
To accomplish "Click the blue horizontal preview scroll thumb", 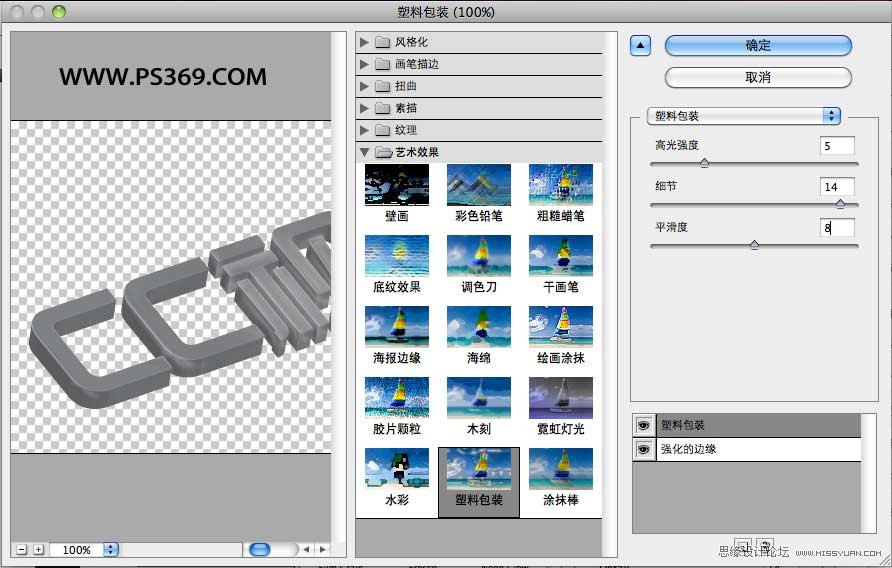I will coord(259,549).
